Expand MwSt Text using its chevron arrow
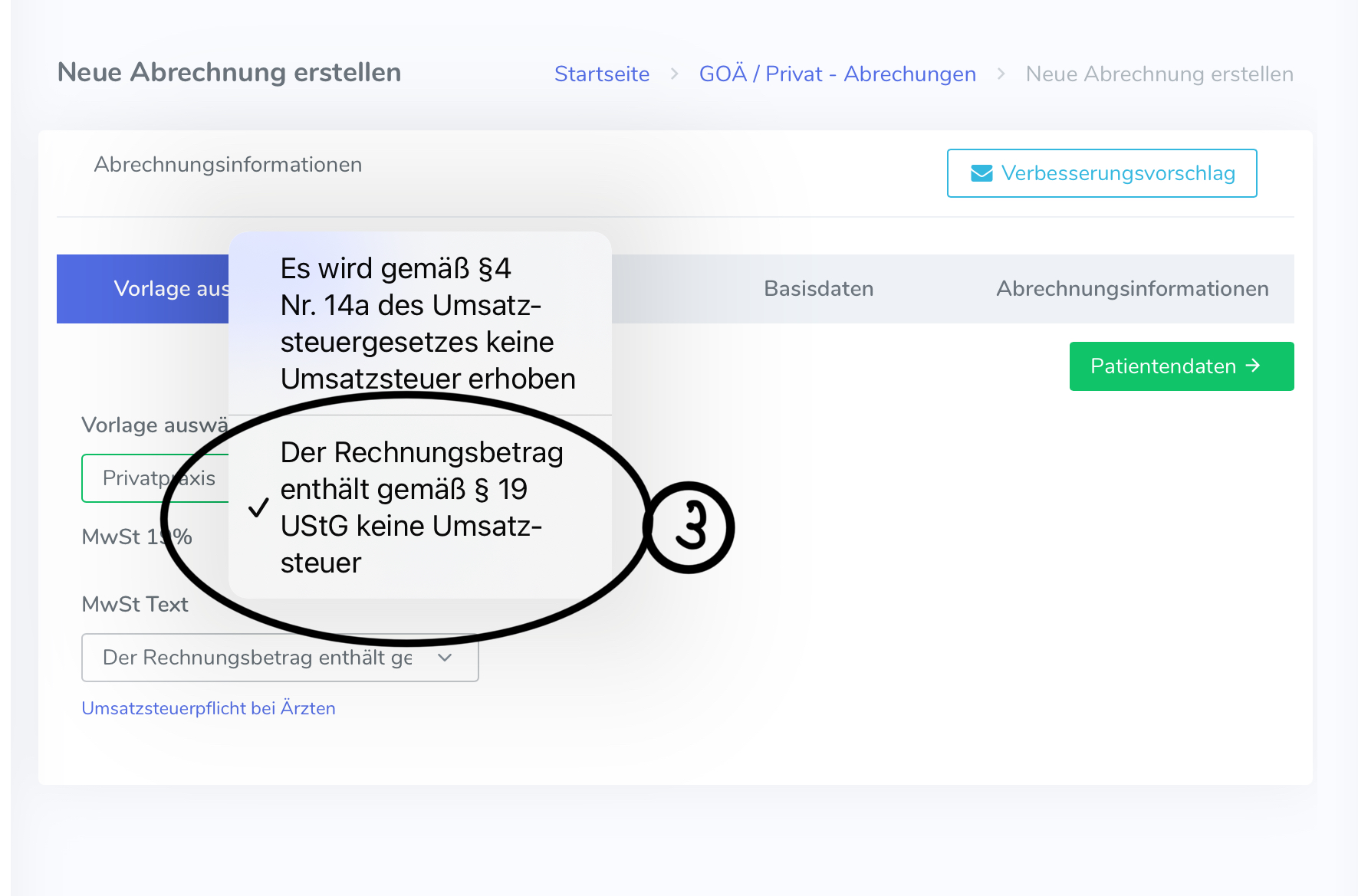 445,658
